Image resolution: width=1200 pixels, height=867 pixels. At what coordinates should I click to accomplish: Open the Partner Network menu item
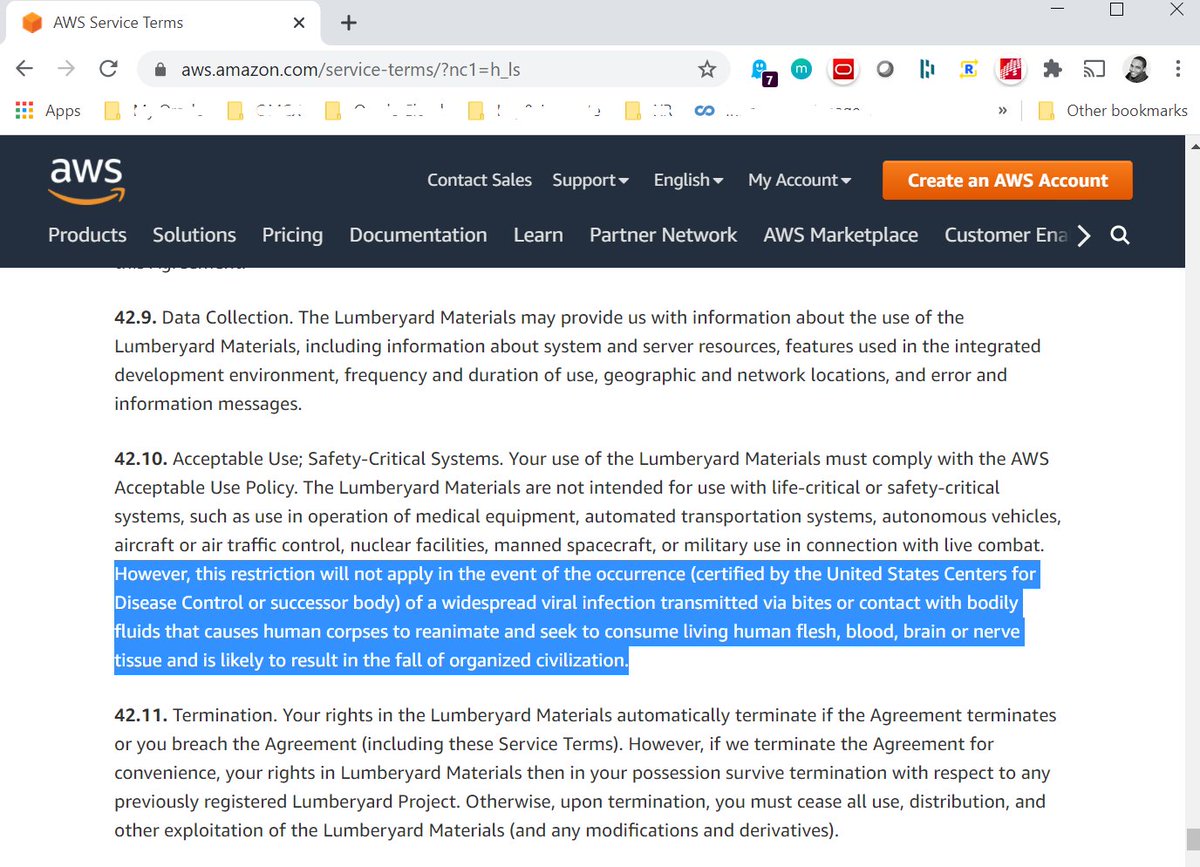coord(663,235)
